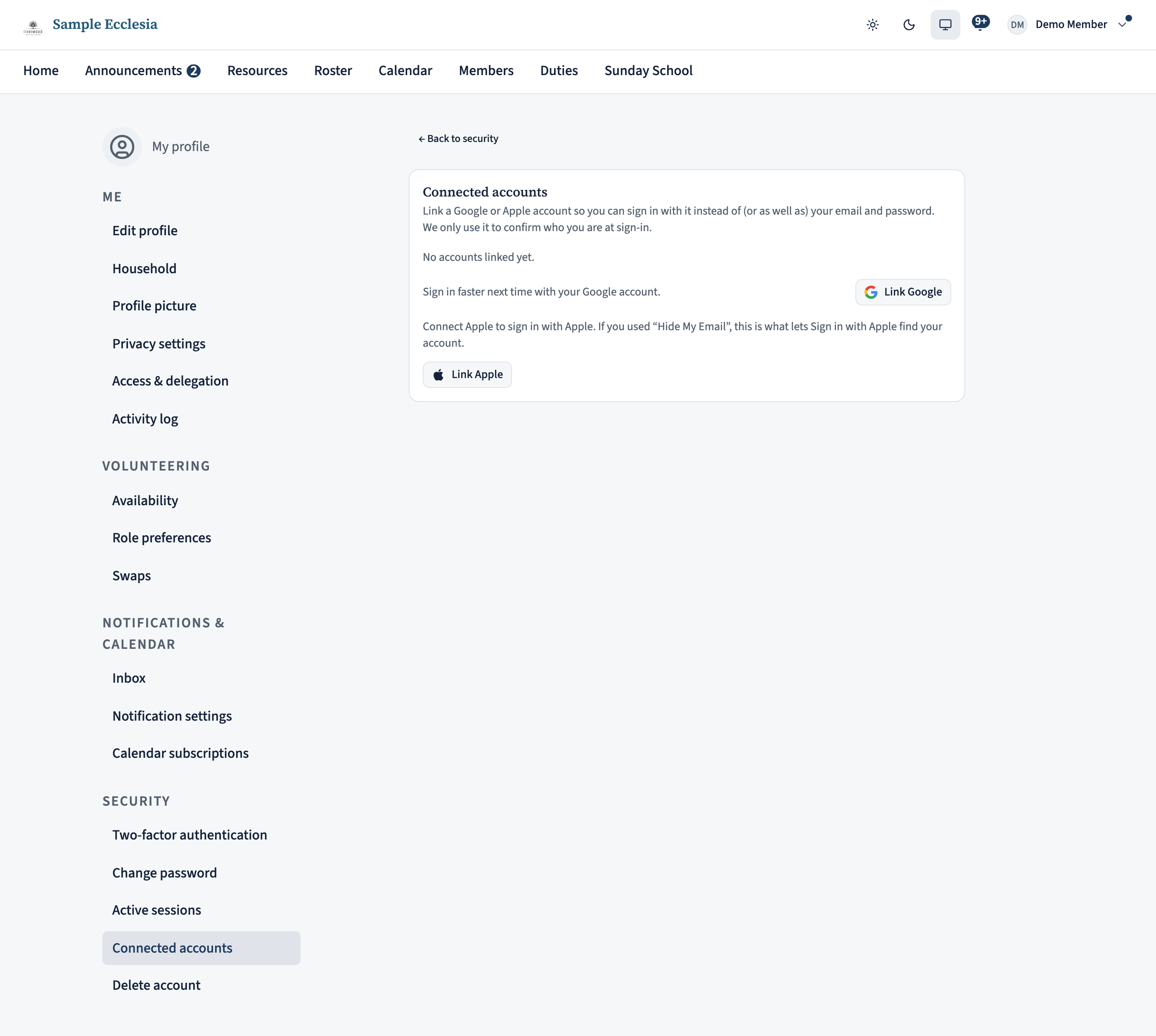Open Delete account in sidebar
The height and width of the screenshot is (1036, 1156).
[x=201, y=985]
